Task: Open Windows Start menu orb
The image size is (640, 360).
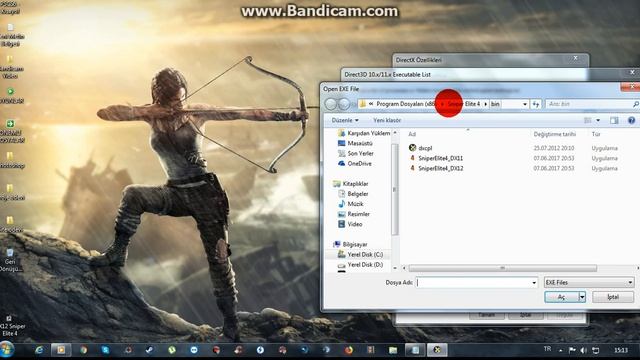Action: [x=7, y=349]
